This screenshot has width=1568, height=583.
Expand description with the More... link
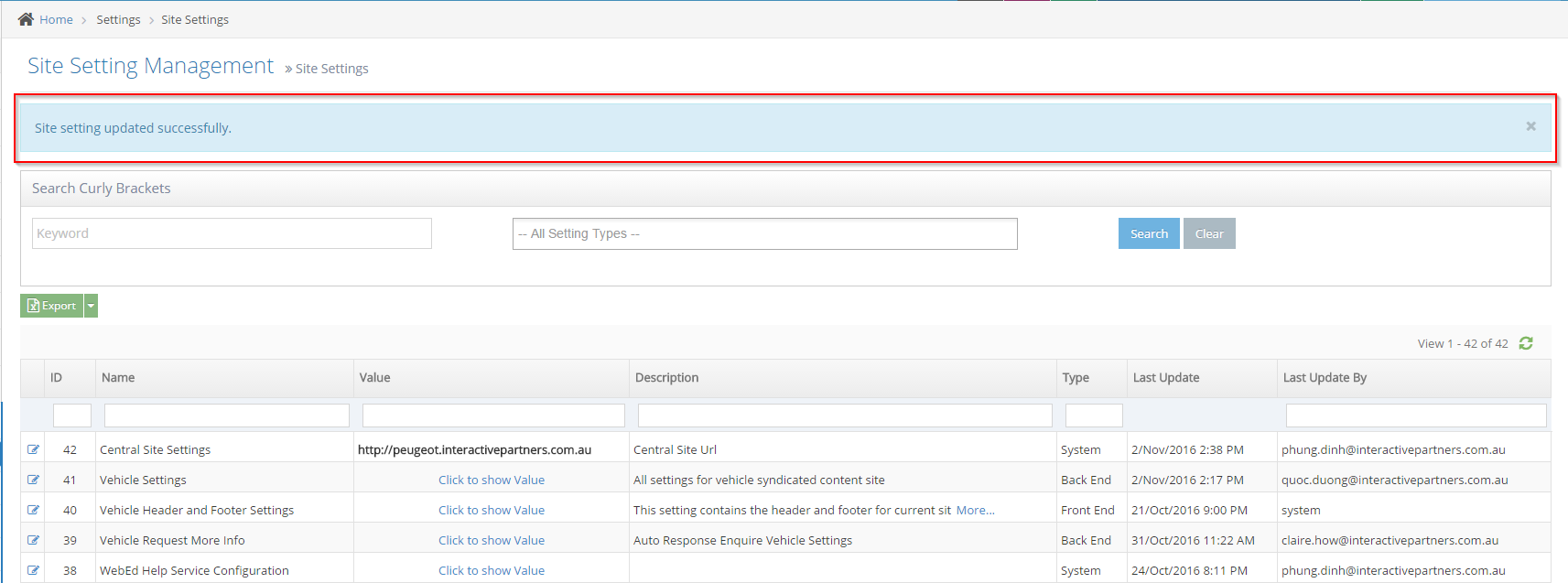(975, 510)
